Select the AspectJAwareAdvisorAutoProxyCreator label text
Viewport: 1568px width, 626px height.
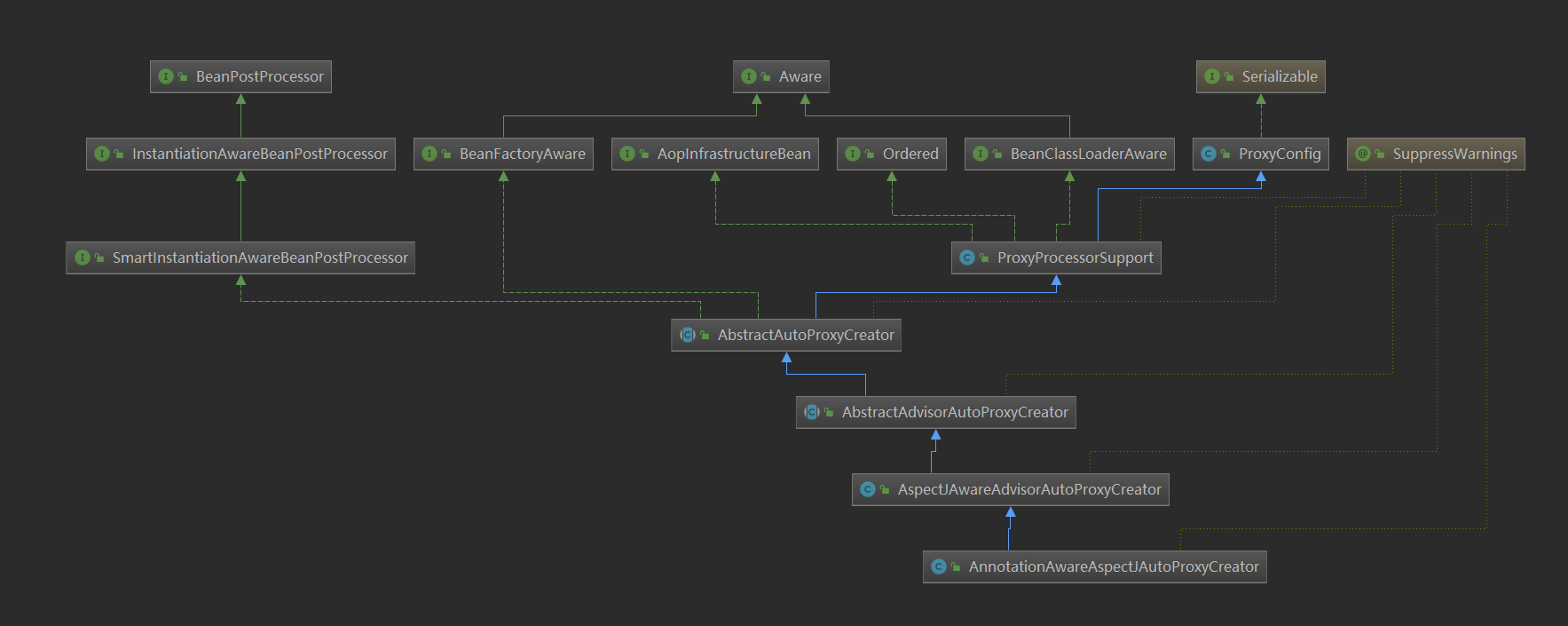coord(1029,490)
